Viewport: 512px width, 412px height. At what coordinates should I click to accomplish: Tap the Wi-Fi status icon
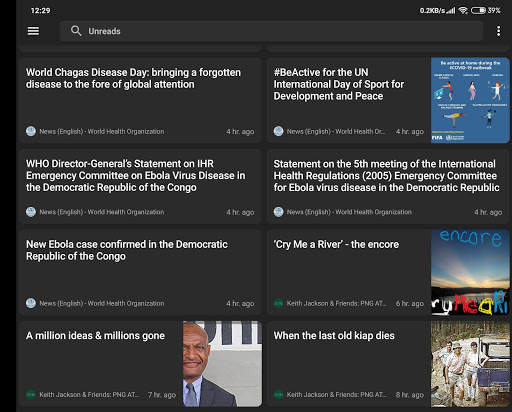click(463, 10)
